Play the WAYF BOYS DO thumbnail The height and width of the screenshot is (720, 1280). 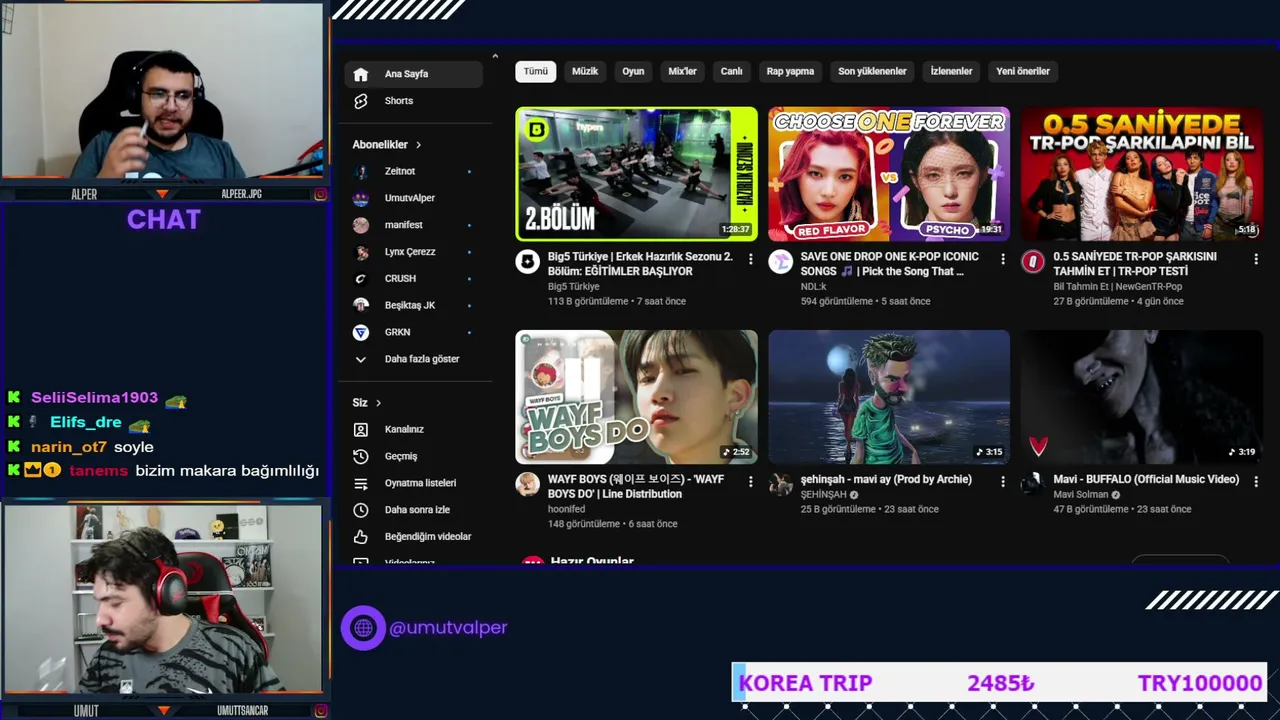[636, 397]
